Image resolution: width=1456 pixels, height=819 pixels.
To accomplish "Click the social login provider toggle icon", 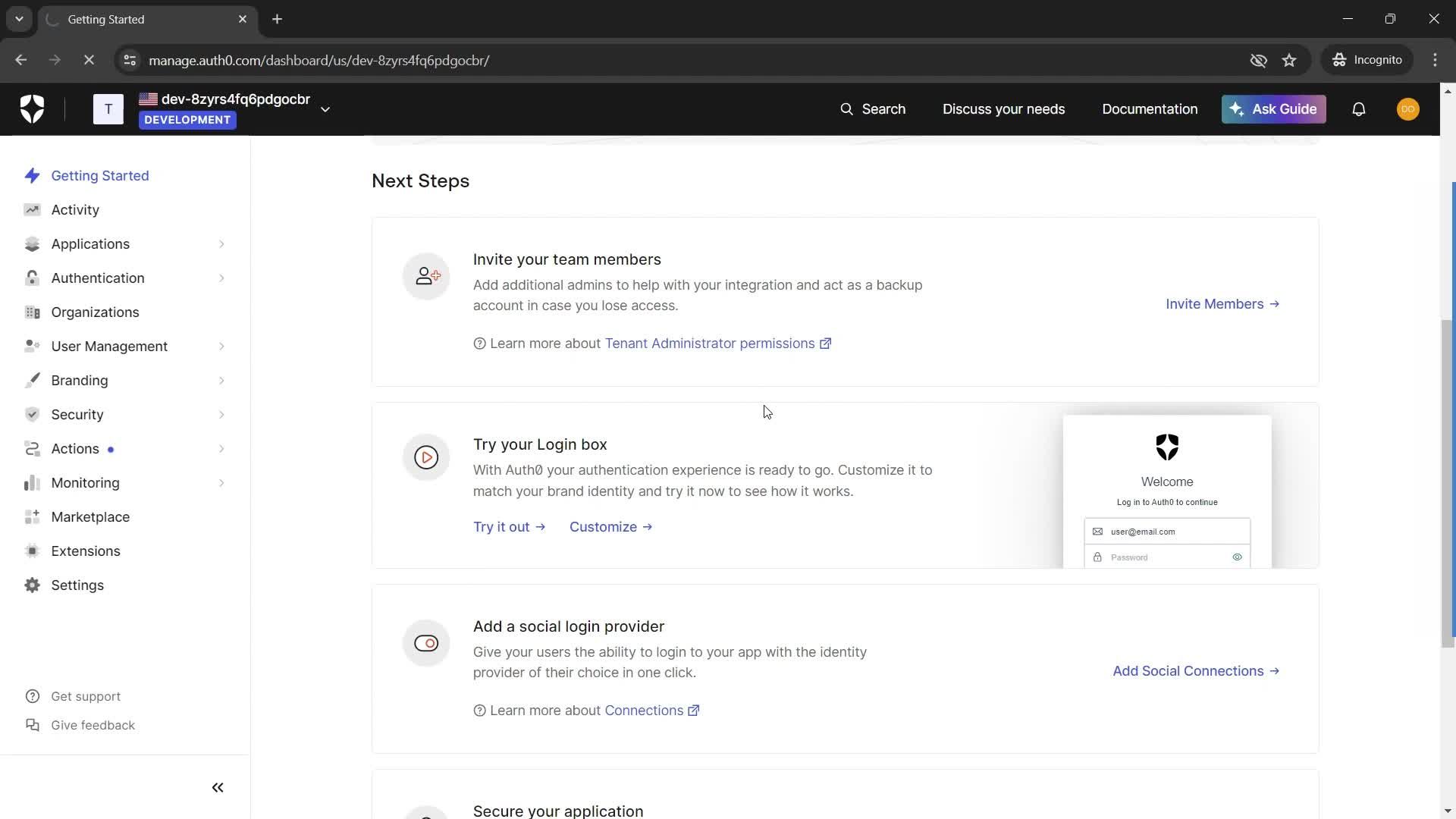I will [426, 643].
